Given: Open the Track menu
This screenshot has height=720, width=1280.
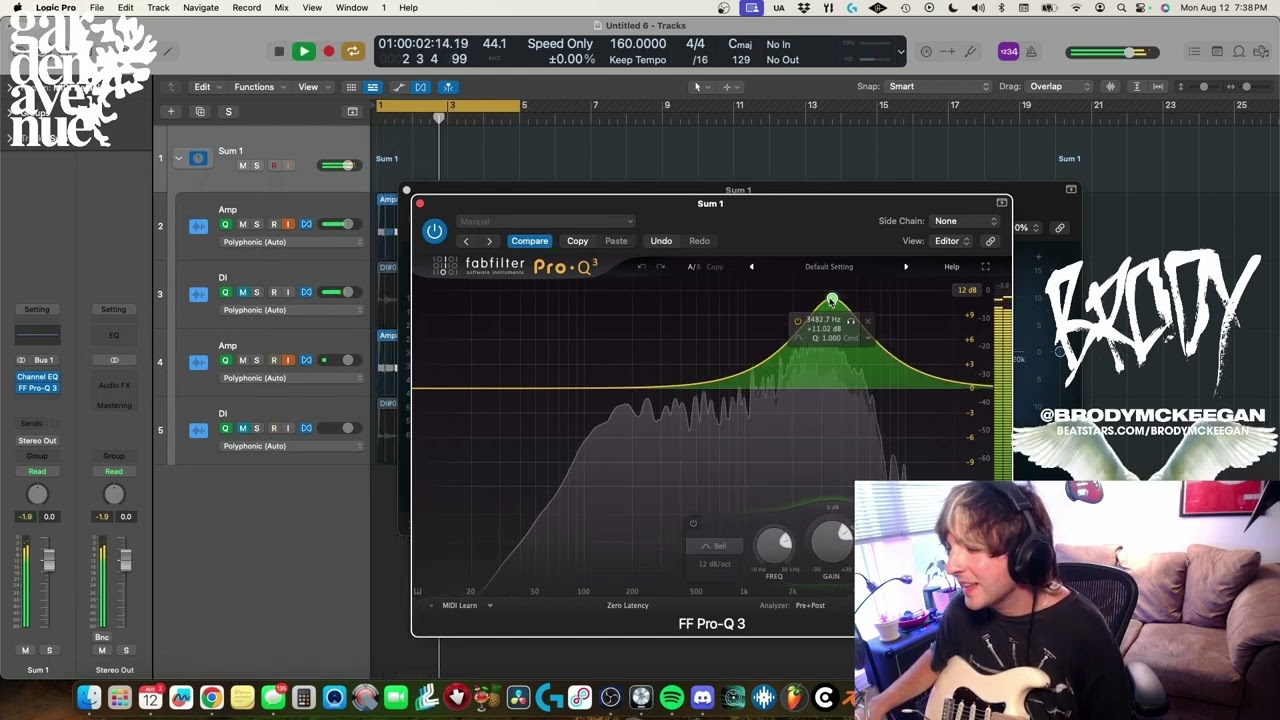Looking at the screenshot, I should [x=158, y=8].
